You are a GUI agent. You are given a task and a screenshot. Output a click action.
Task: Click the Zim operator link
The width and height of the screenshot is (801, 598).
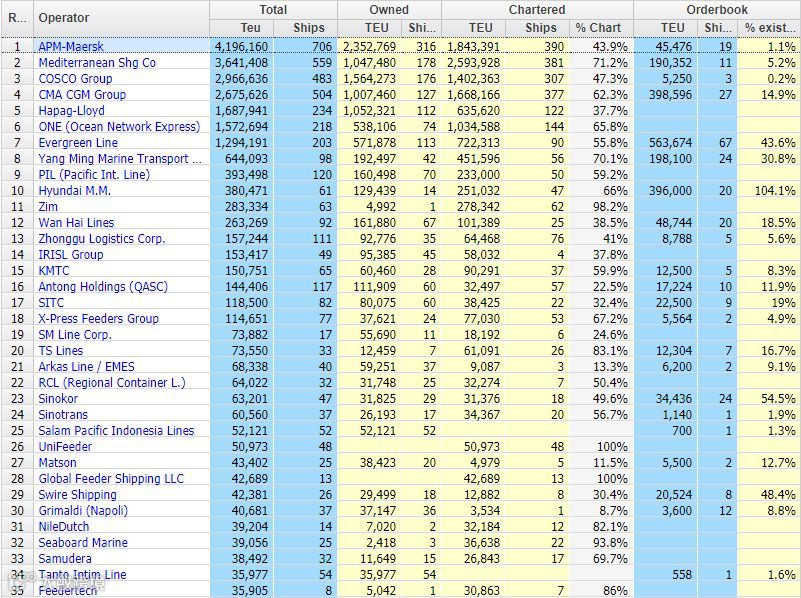click(48, 207)
